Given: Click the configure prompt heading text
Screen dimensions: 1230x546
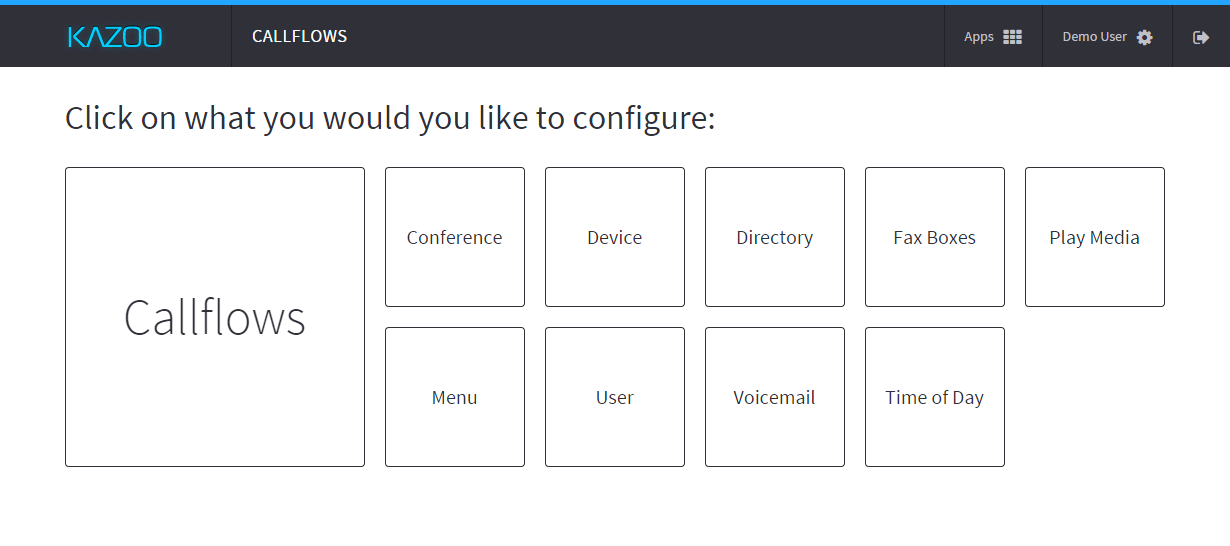Looking at the screenshot, I should pyautogui.click(x=390, y=118).
